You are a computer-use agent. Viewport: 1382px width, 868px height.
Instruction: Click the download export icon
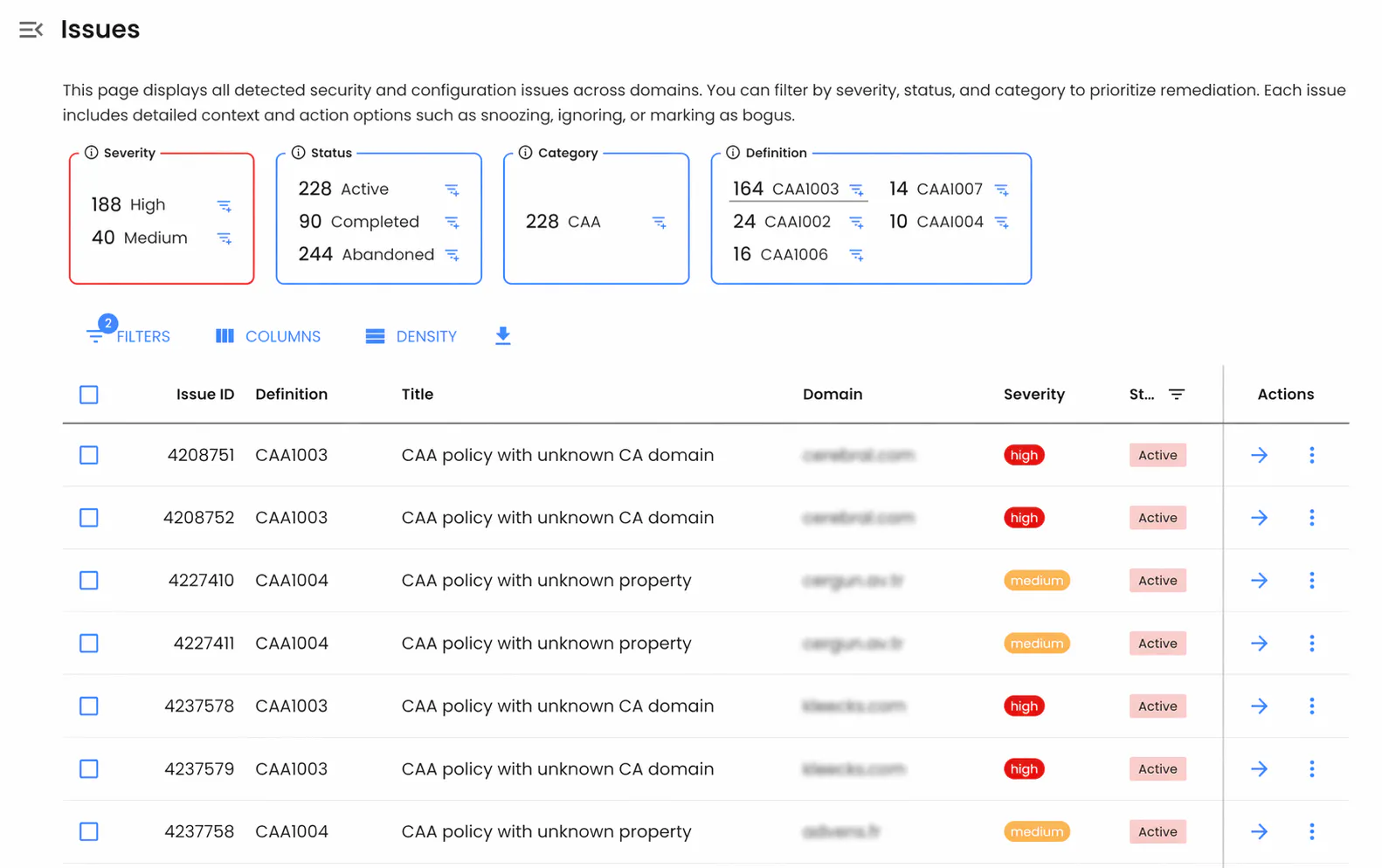pyautogui.click(x=503, y=336)
